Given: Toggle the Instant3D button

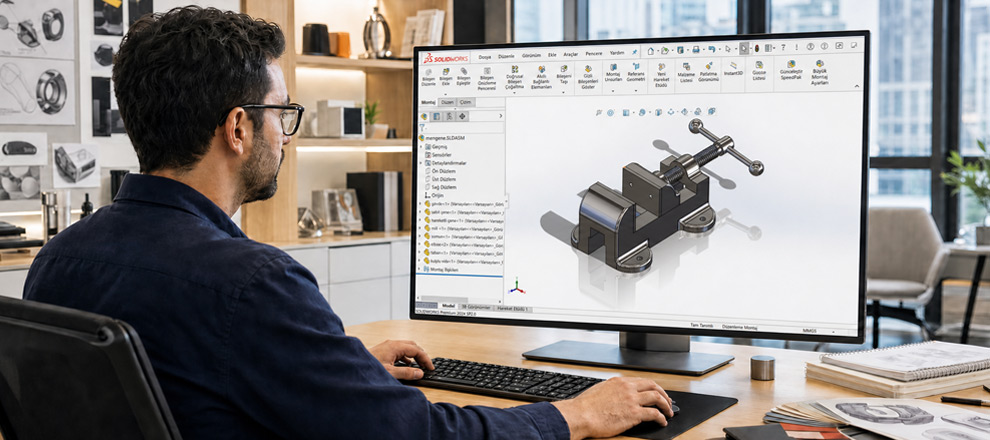Looking at the screenshot, I should coord(733,68).
